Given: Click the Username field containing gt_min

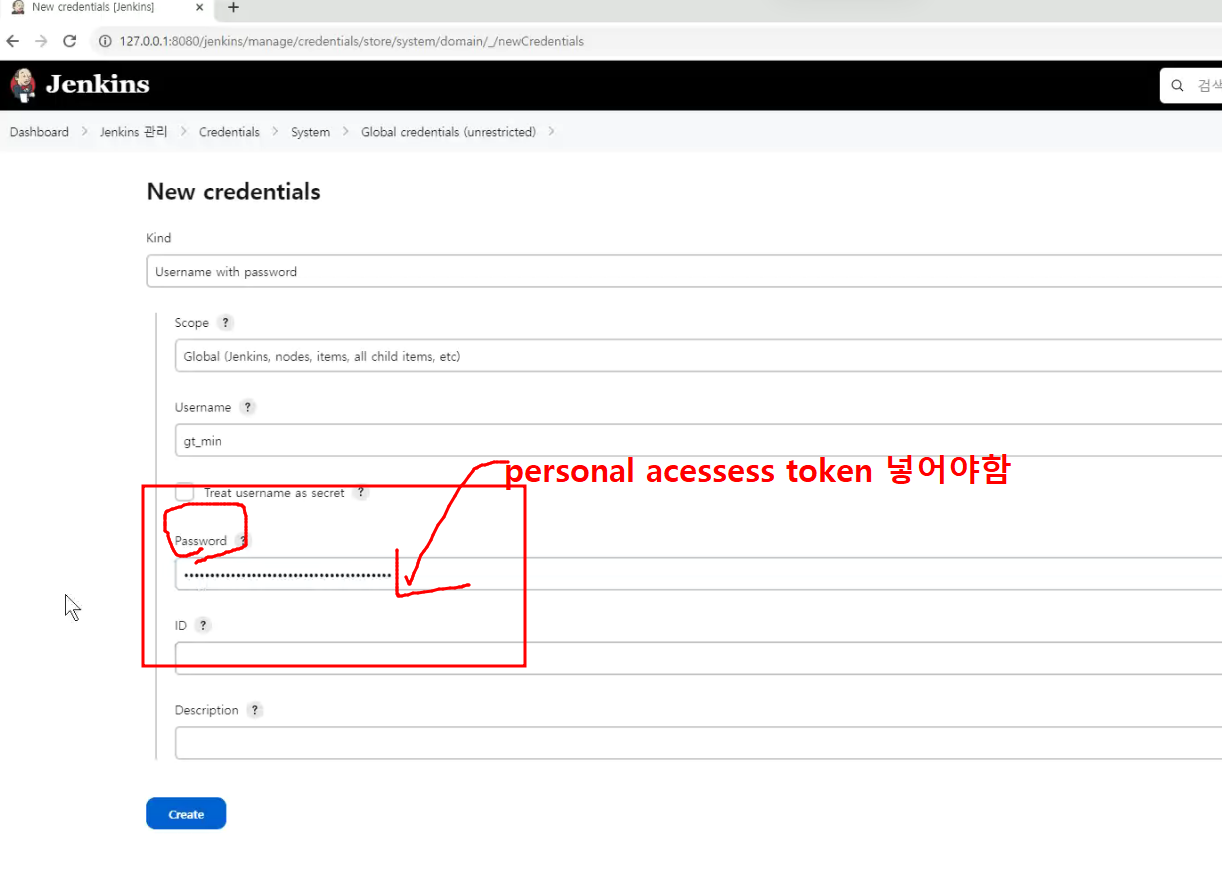Looking at the screenshot, I should coord(698,440).
